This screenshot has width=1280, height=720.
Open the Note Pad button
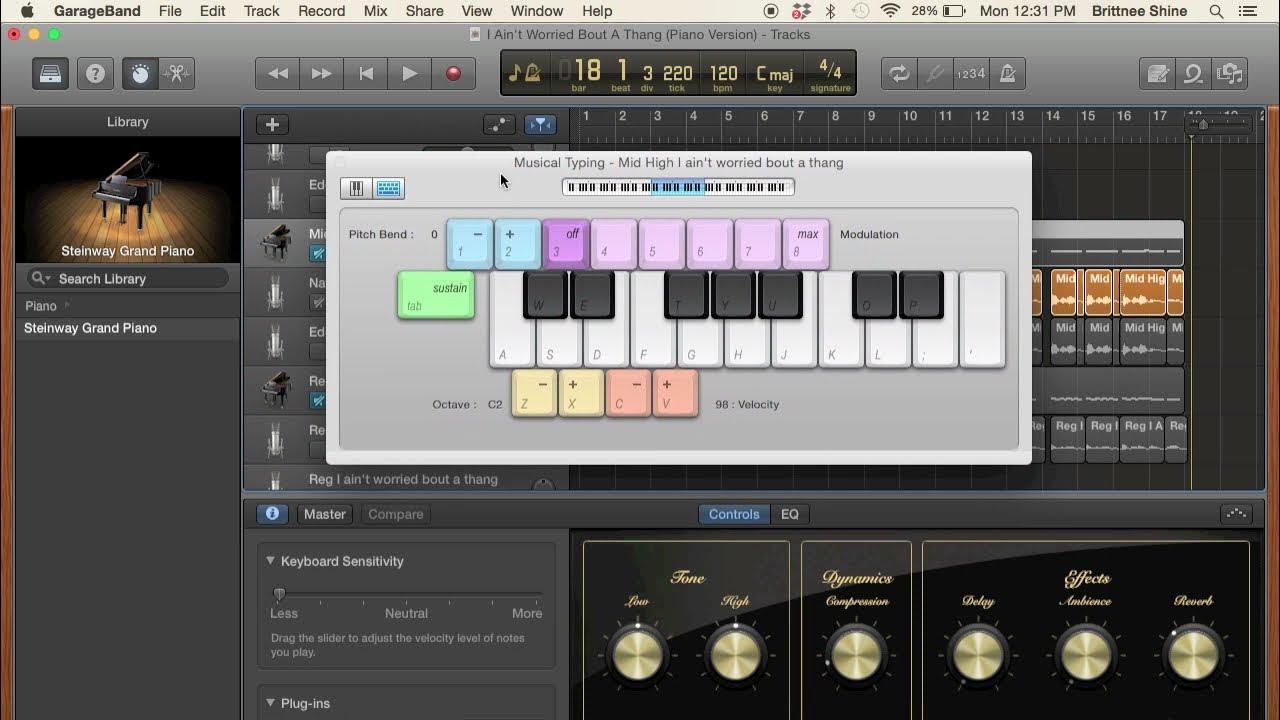coord(1158,74)
